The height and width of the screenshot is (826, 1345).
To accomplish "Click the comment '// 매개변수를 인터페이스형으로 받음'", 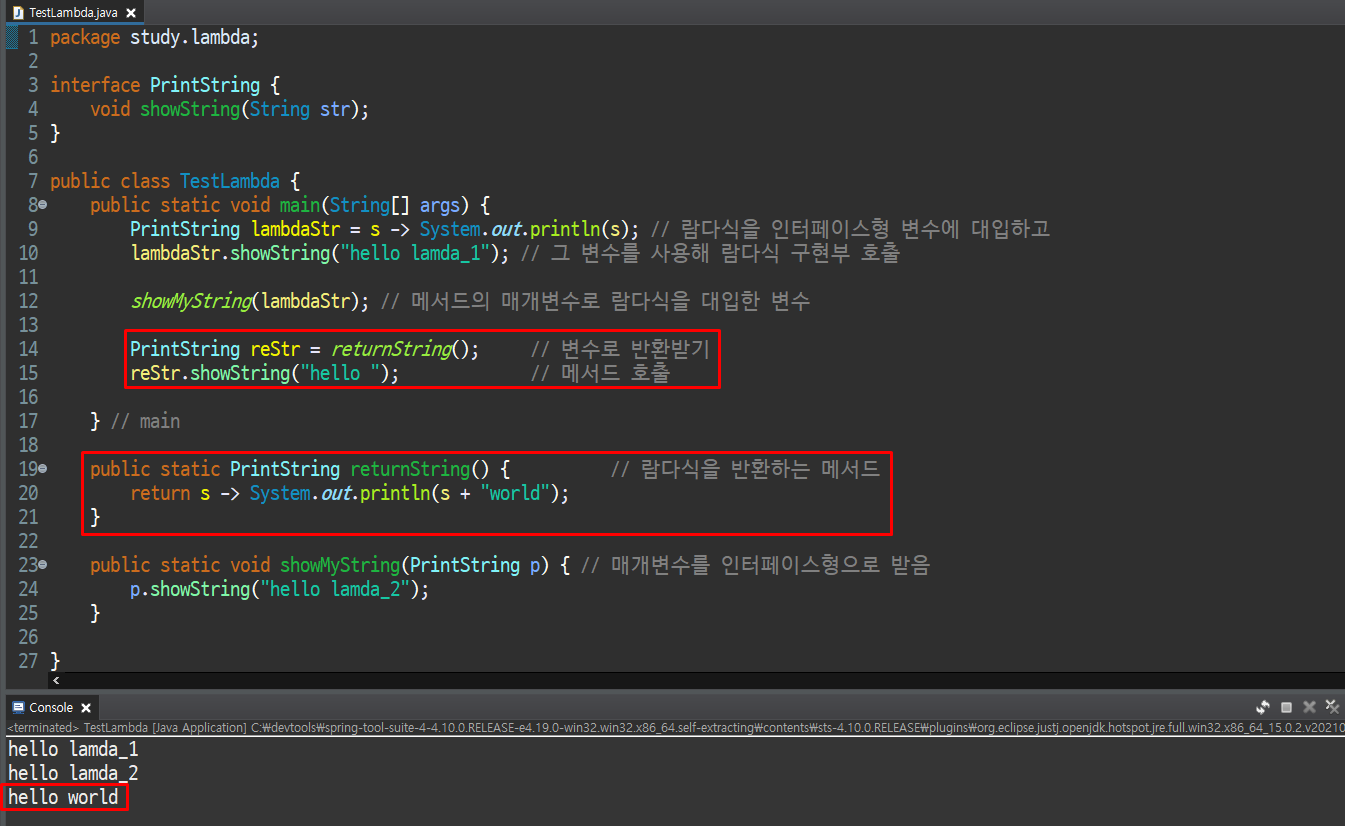I will tap(755, 565).
